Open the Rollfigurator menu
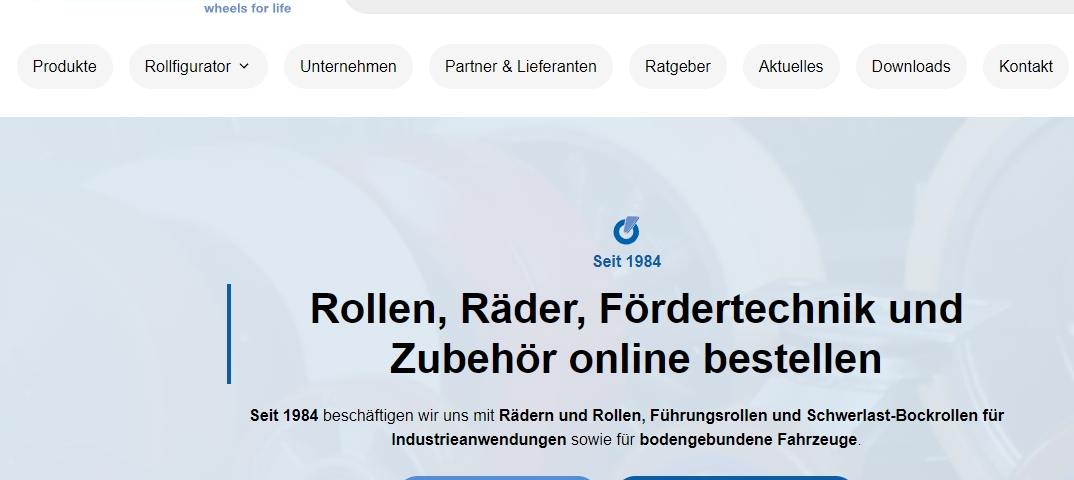 tap(188, 67)
